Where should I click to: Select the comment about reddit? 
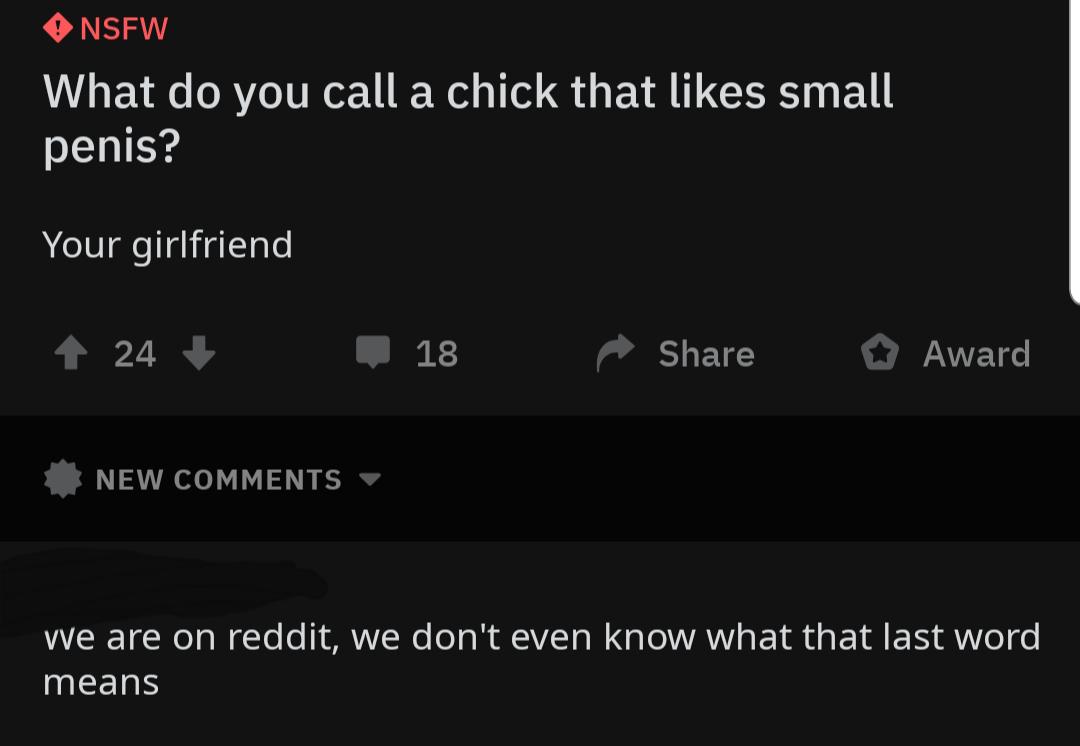pos(540,637)
